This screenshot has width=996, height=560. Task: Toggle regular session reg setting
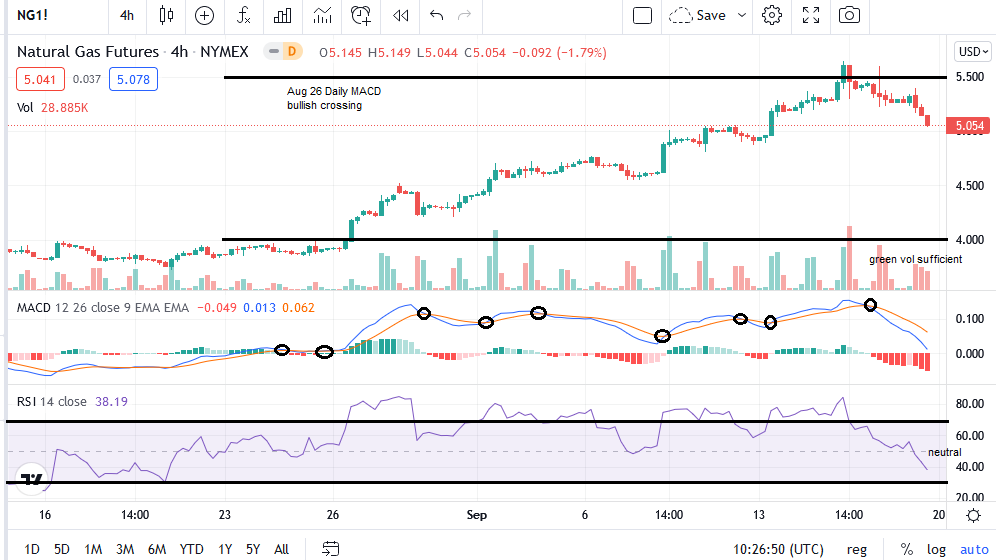pyautogui.click(x=856, y=549)
